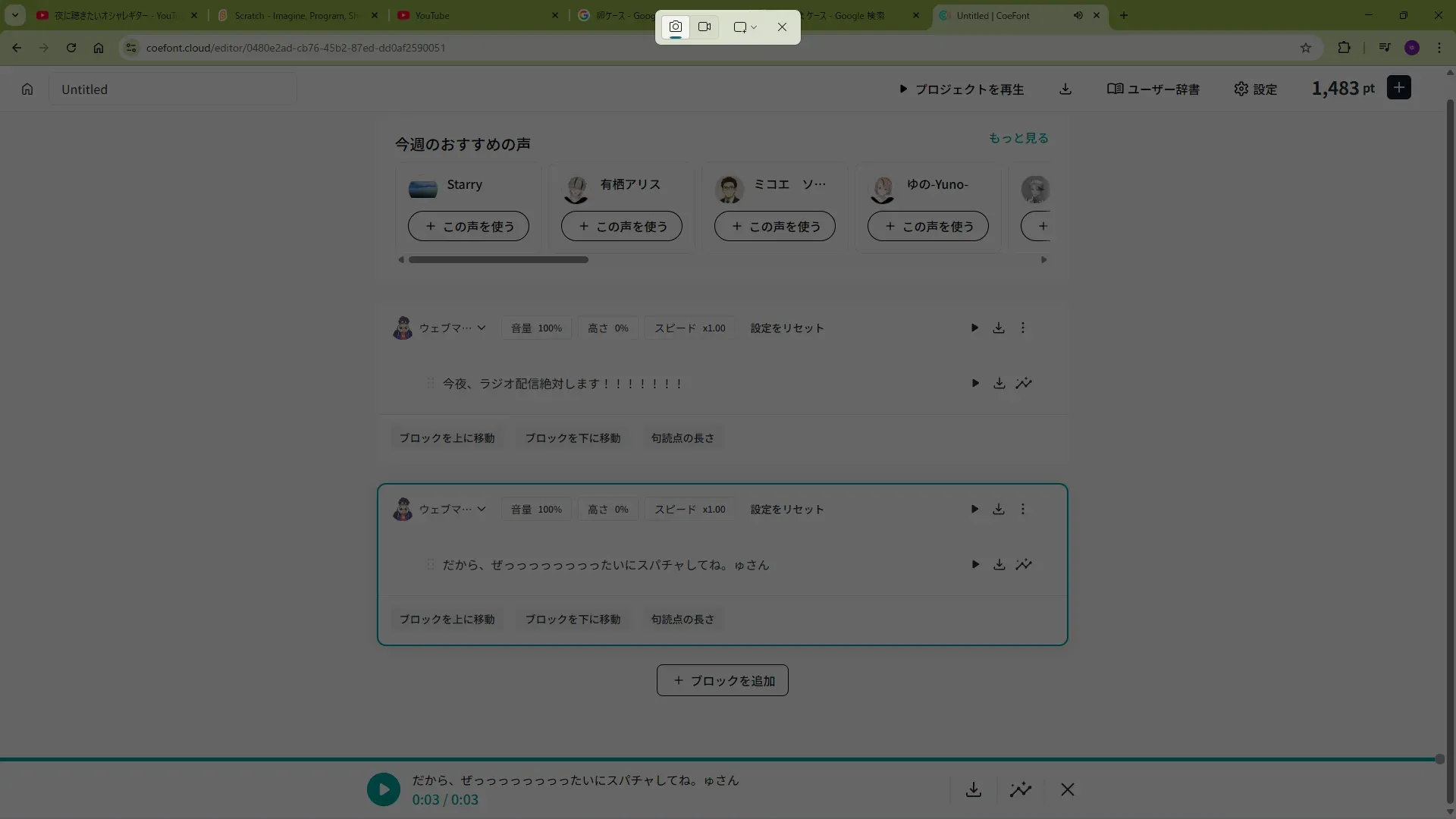Viewport: 1456px width, 819px height.
Task: Open the intonation graph for second block
Action: click(1024, 564)
